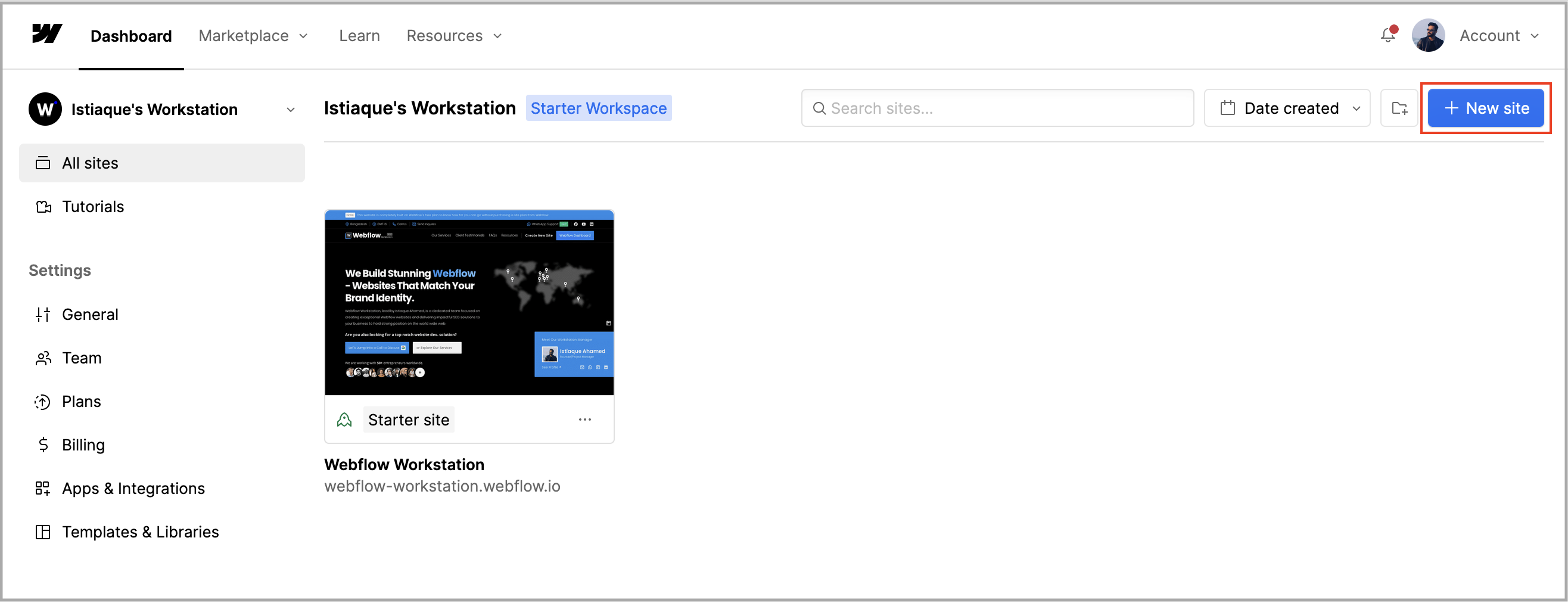Viewport: 1568px width, 603px height.
Task: Click the All sites folder icon
Action: click(x=43, y=163)
